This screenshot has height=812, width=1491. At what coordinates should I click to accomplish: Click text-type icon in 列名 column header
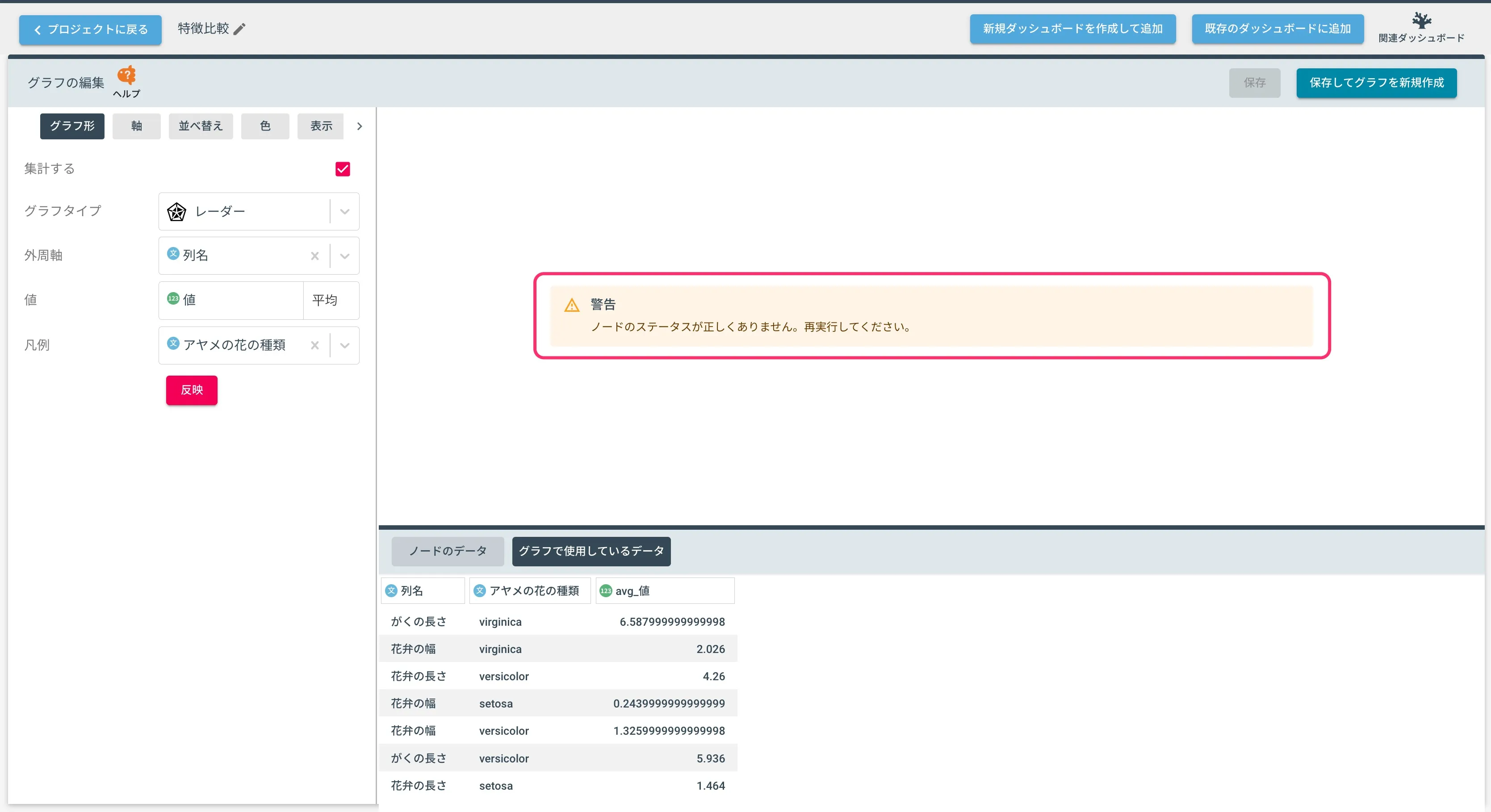coord(391,590)
